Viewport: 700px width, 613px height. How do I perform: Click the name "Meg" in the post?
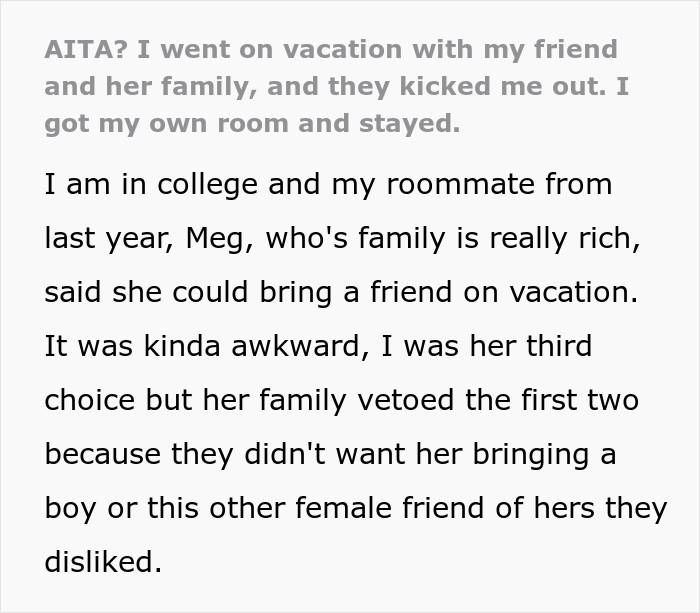tap(208, 239)
